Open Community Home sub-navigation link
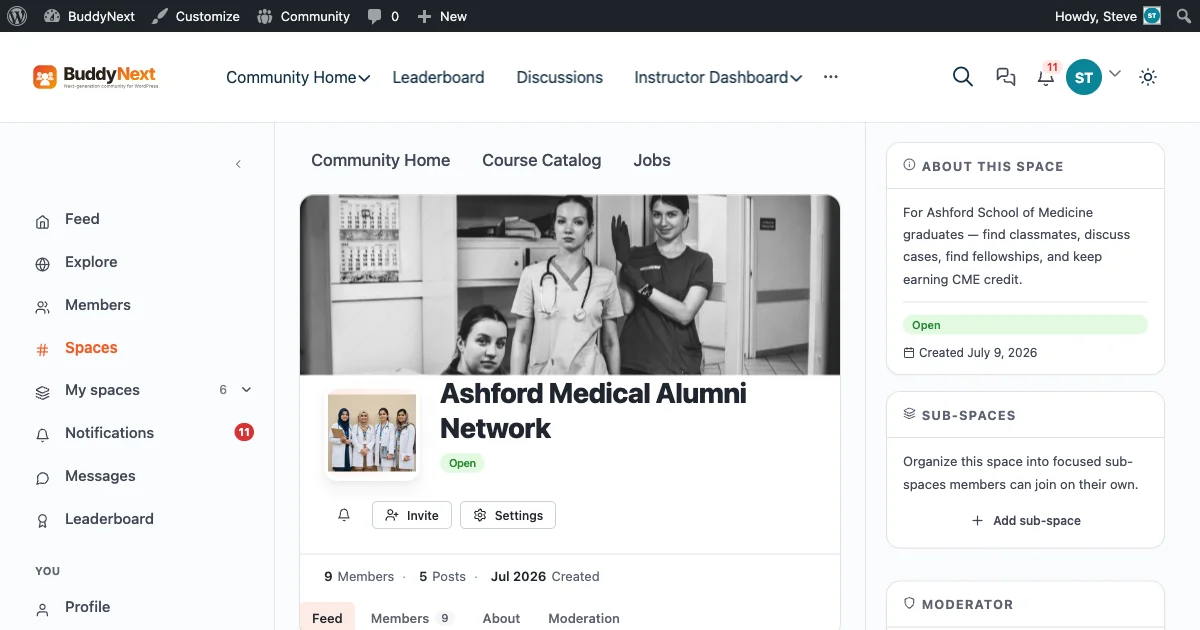The width and height of the screenshot is (1200, 630). 380,160
